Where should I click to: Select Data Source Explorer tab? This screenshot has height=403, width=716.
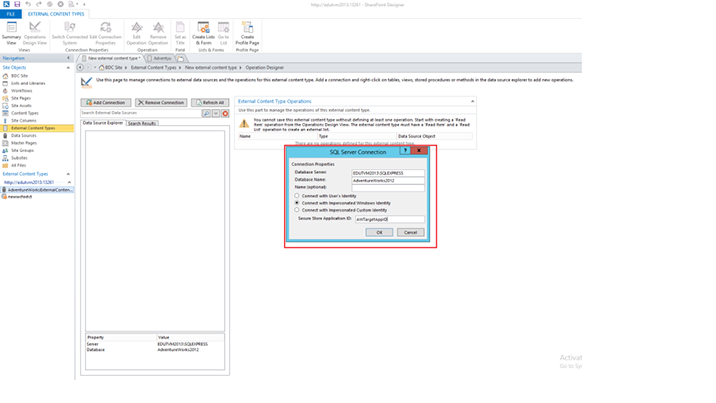(x=103, y=123)
